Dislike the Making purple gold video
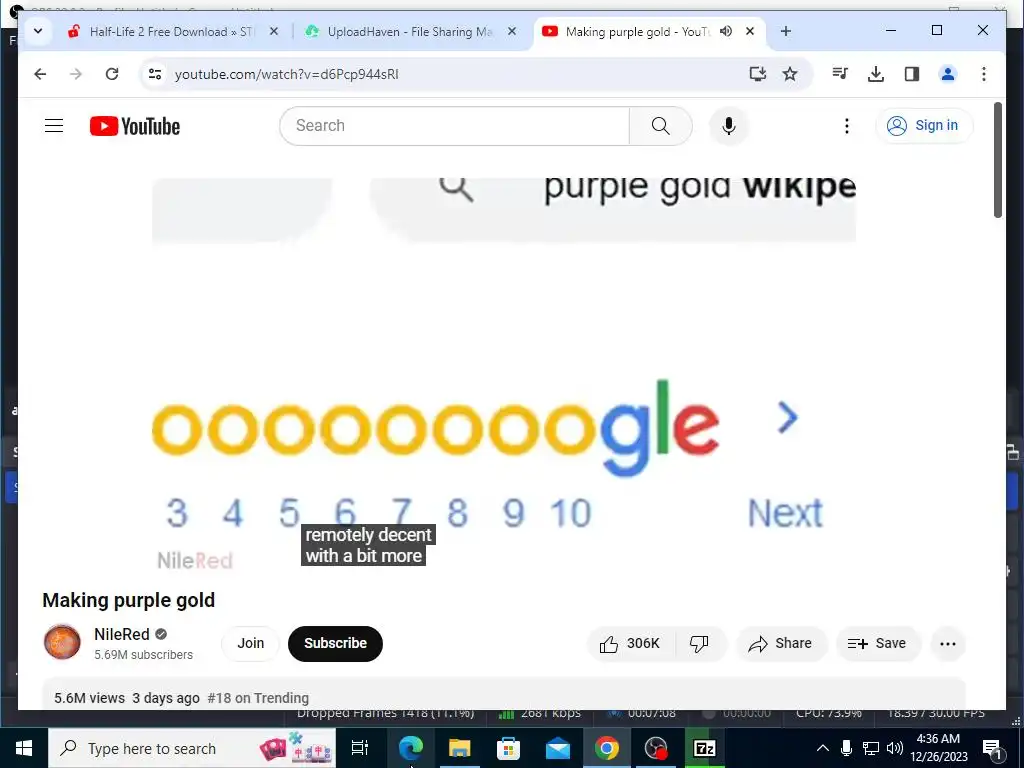The image size is (1024, 768). (700, 644)
